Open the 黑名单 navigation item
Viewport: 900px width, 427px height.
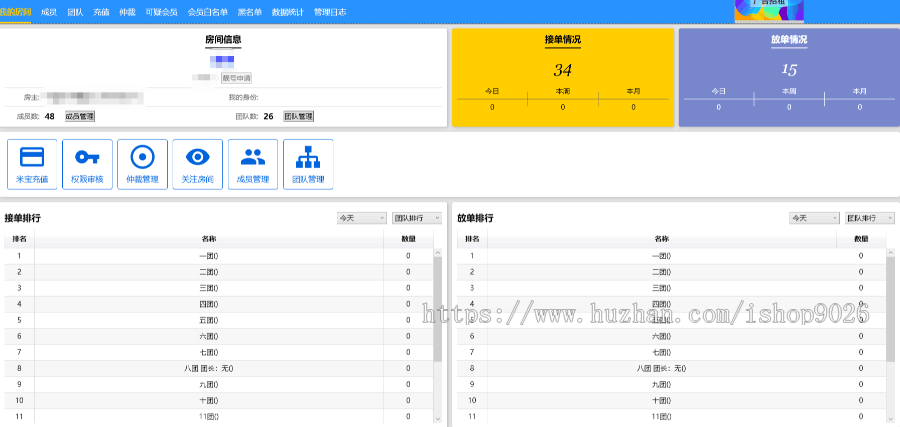(250, 12)
